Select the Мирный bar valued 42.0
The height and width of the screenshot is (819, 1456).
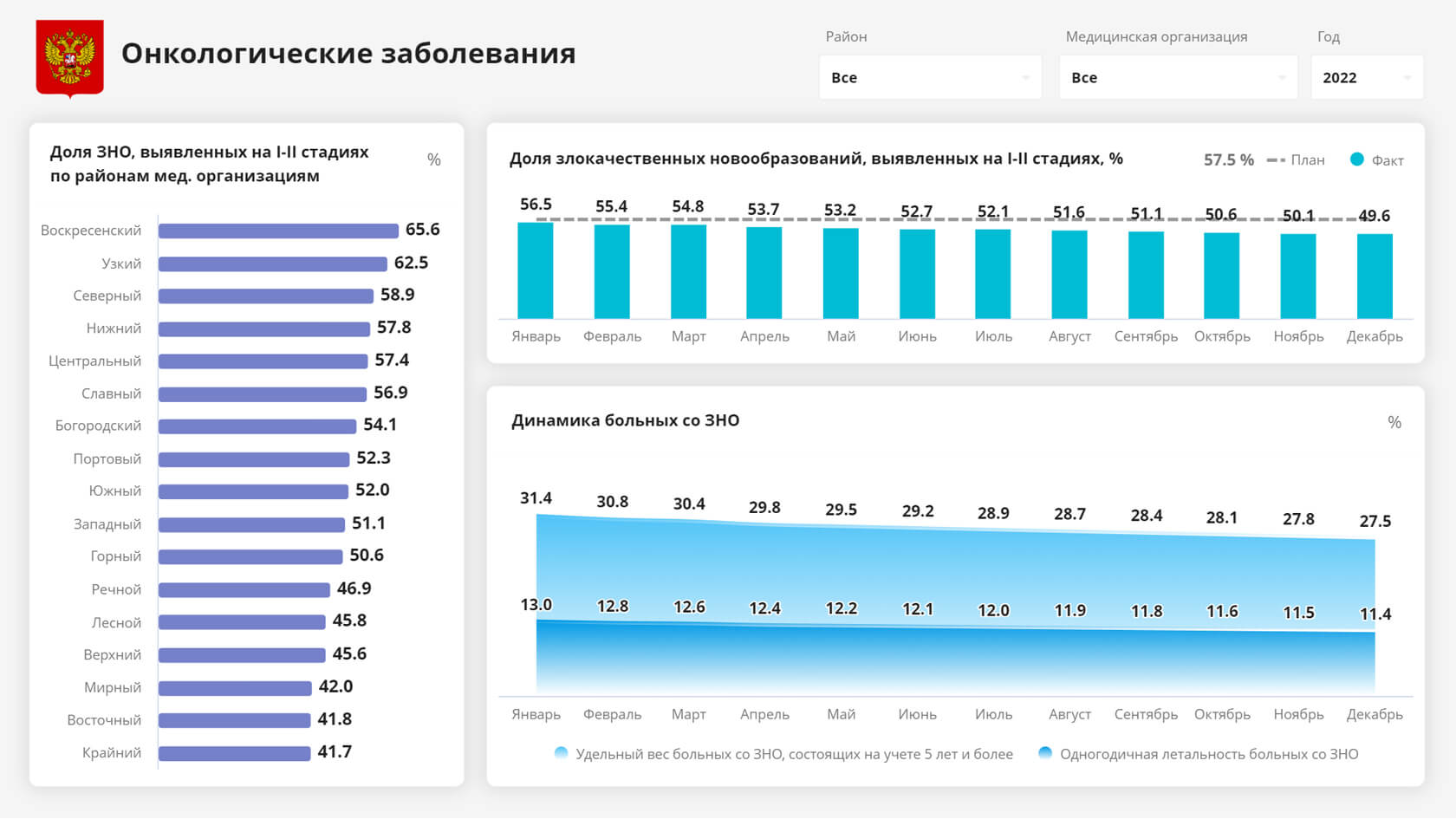coord(235,688)
